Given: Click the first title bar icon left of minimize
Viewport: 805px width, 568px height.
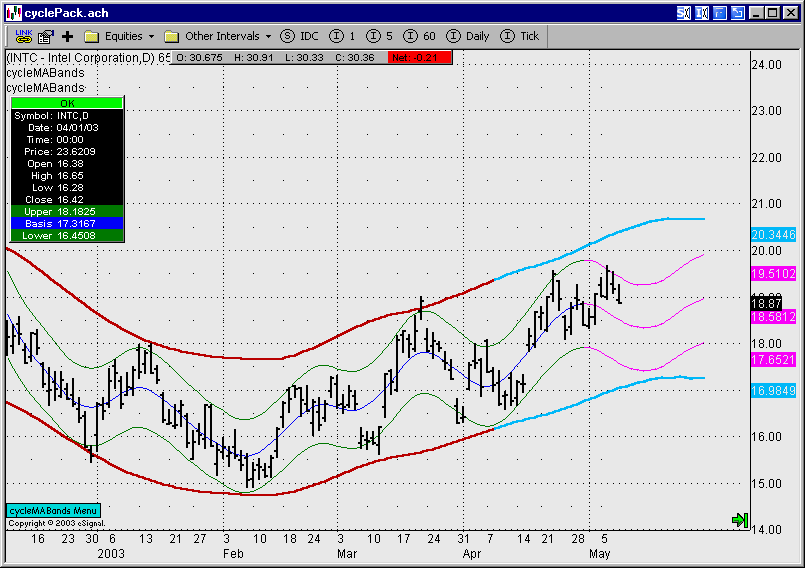Looking at the screenshot, I should pyautogui.click(x=683, y=13).
